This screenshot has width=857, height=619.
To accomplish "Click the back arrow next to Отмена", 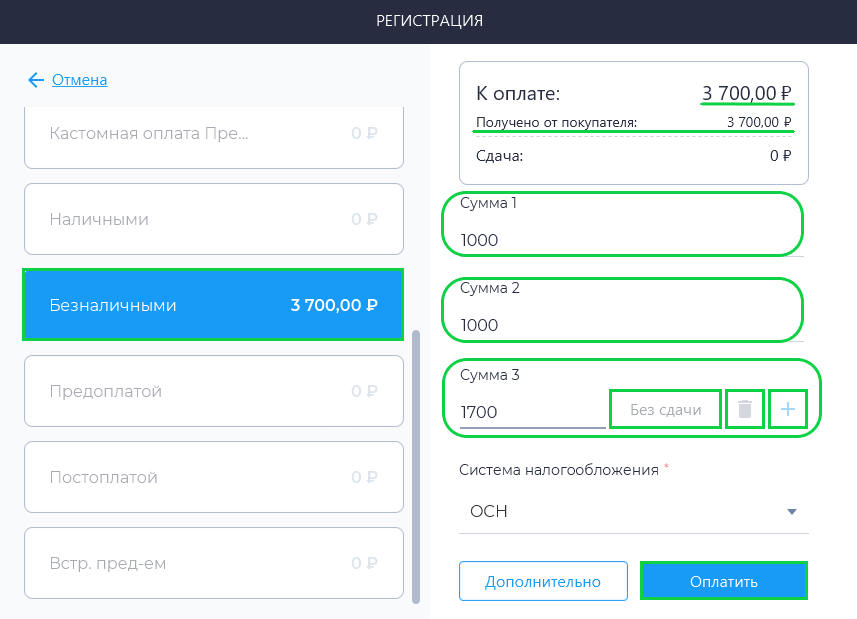I will click(x=36, y=80).
